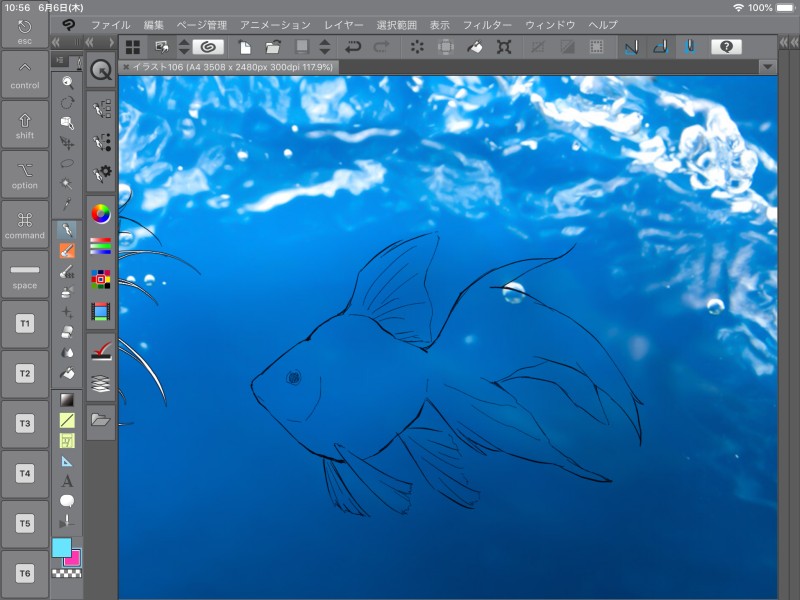Screen dimensions: 800x600
Task: Open the color wheel palette
Action: click(100, 212)
